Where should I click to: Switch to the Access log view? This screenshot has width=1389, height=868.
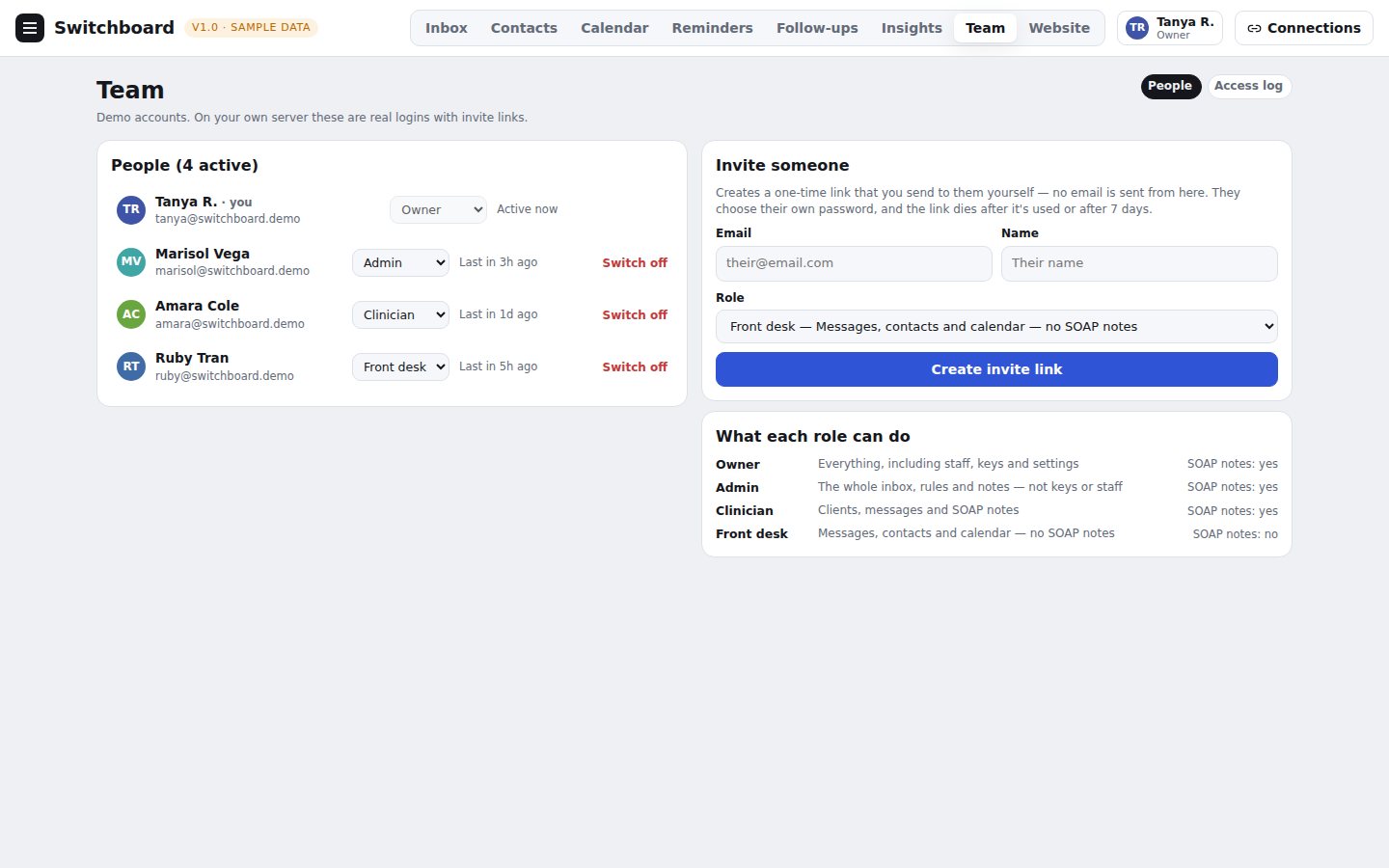point(1248,86)
